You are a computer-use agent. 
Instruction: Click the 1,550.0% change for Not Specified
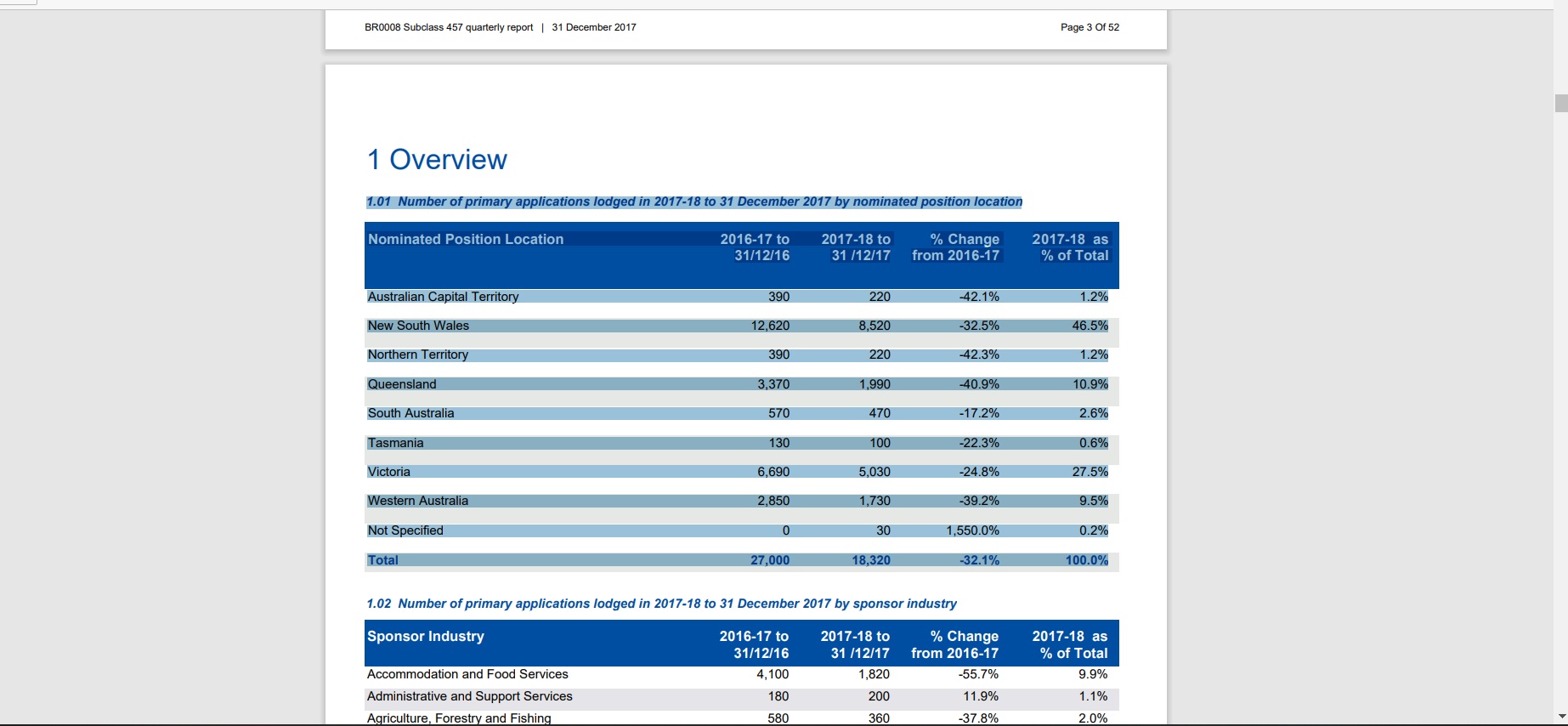972,530
